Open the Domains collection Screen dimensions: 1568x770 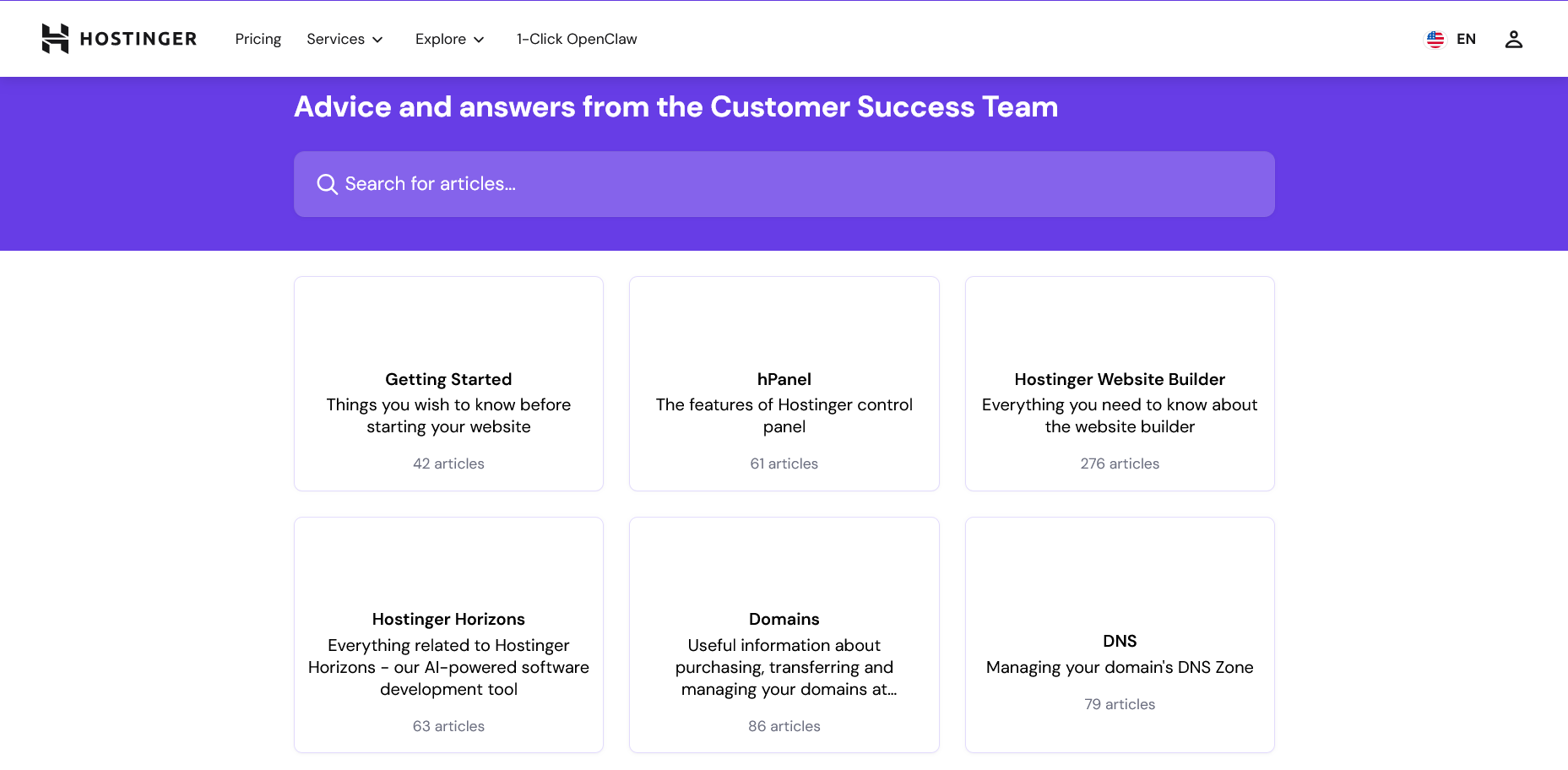(x=784, y=635)
